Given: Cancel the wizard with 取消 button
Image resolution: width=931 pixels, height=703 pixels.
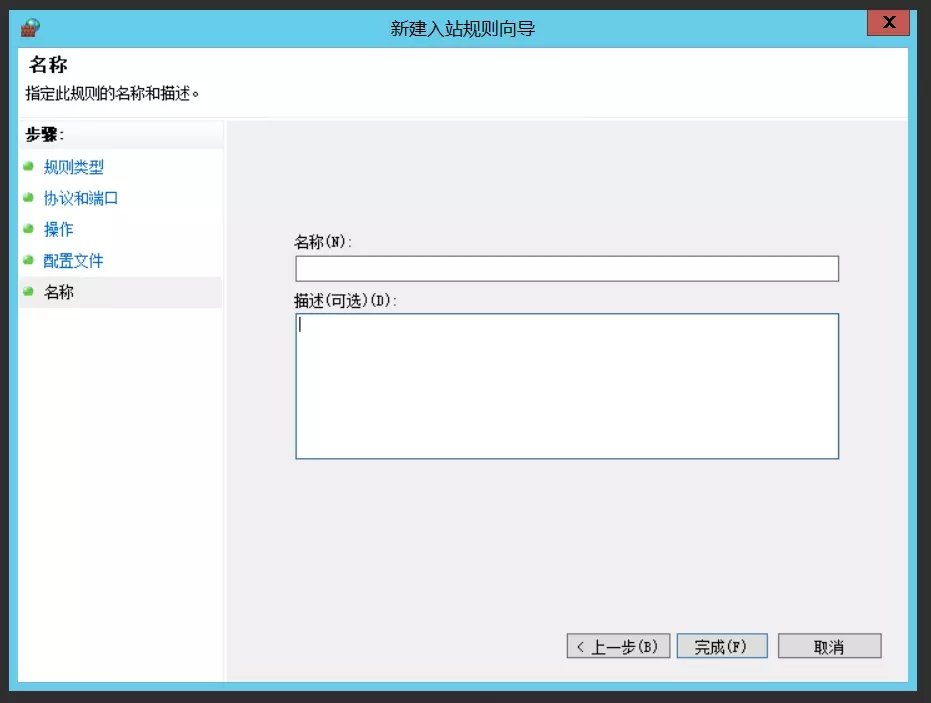Looking at the screenshot, I should pos(829,647).
